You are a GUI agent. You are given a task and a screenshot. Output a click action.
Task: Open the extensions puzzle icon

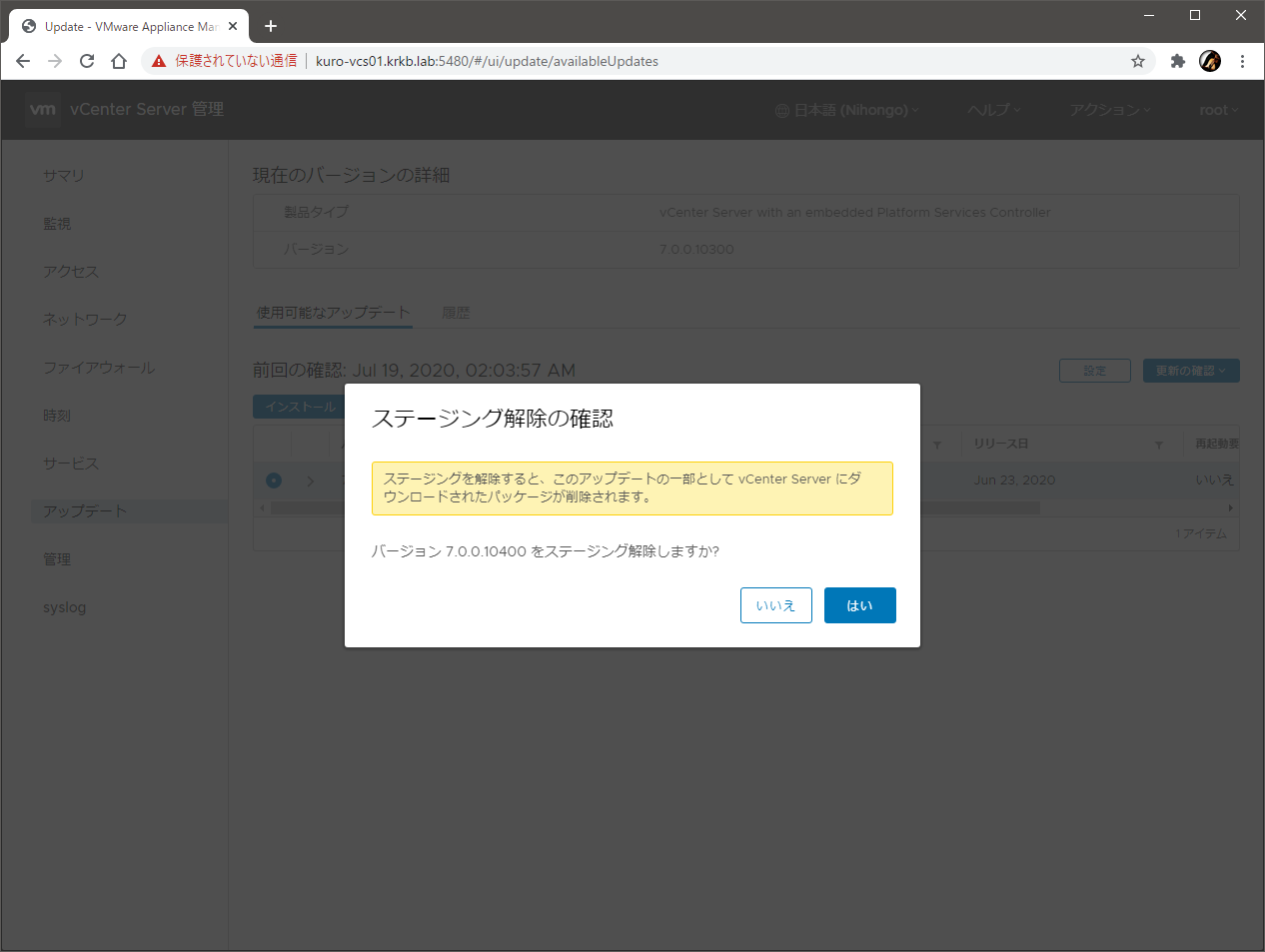pyautogui.click(x=1178, y=61)
